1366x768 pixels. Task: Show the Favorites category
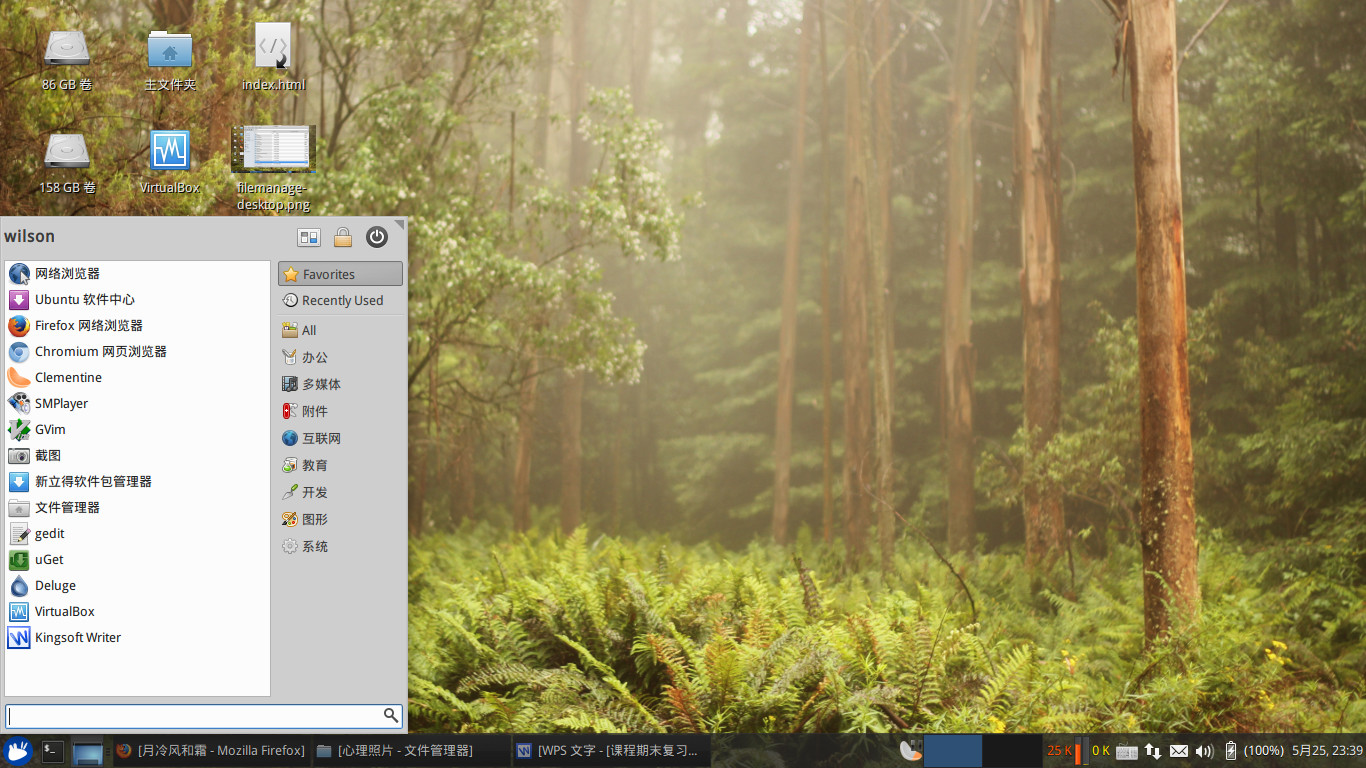[340, 274]
